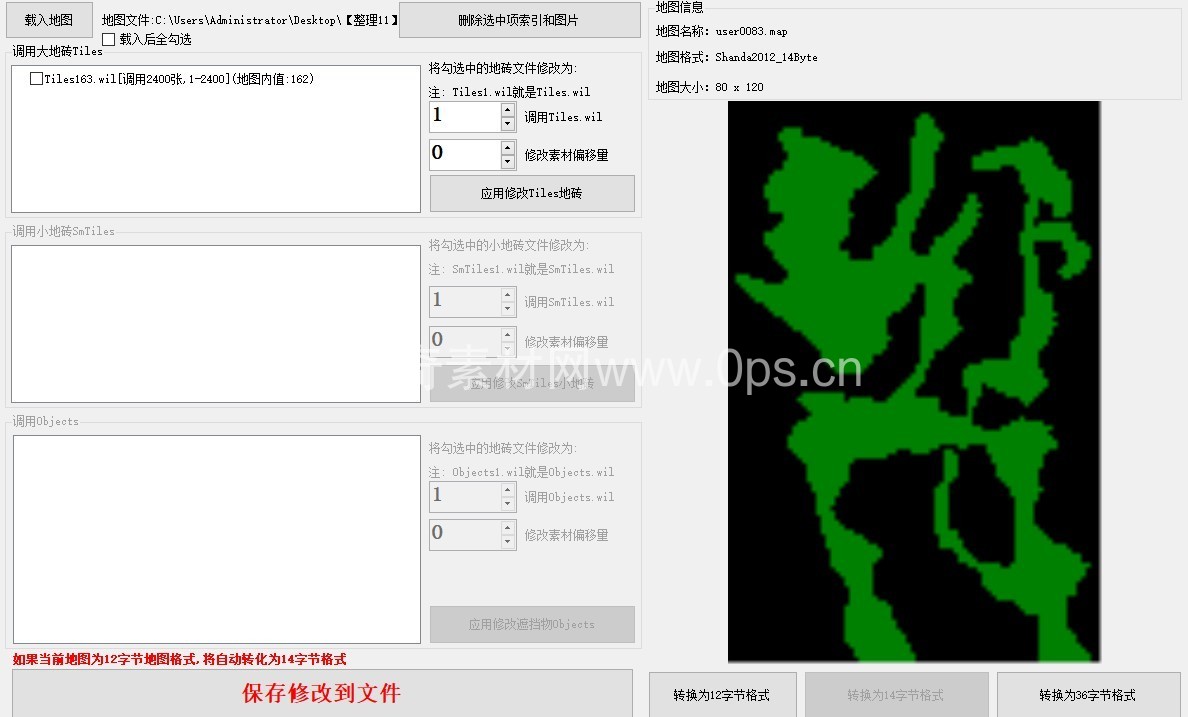Click inside the 调用Tiles.wil number field
This screenshot has width=1188, height=717.
click(x=464, y=117)
